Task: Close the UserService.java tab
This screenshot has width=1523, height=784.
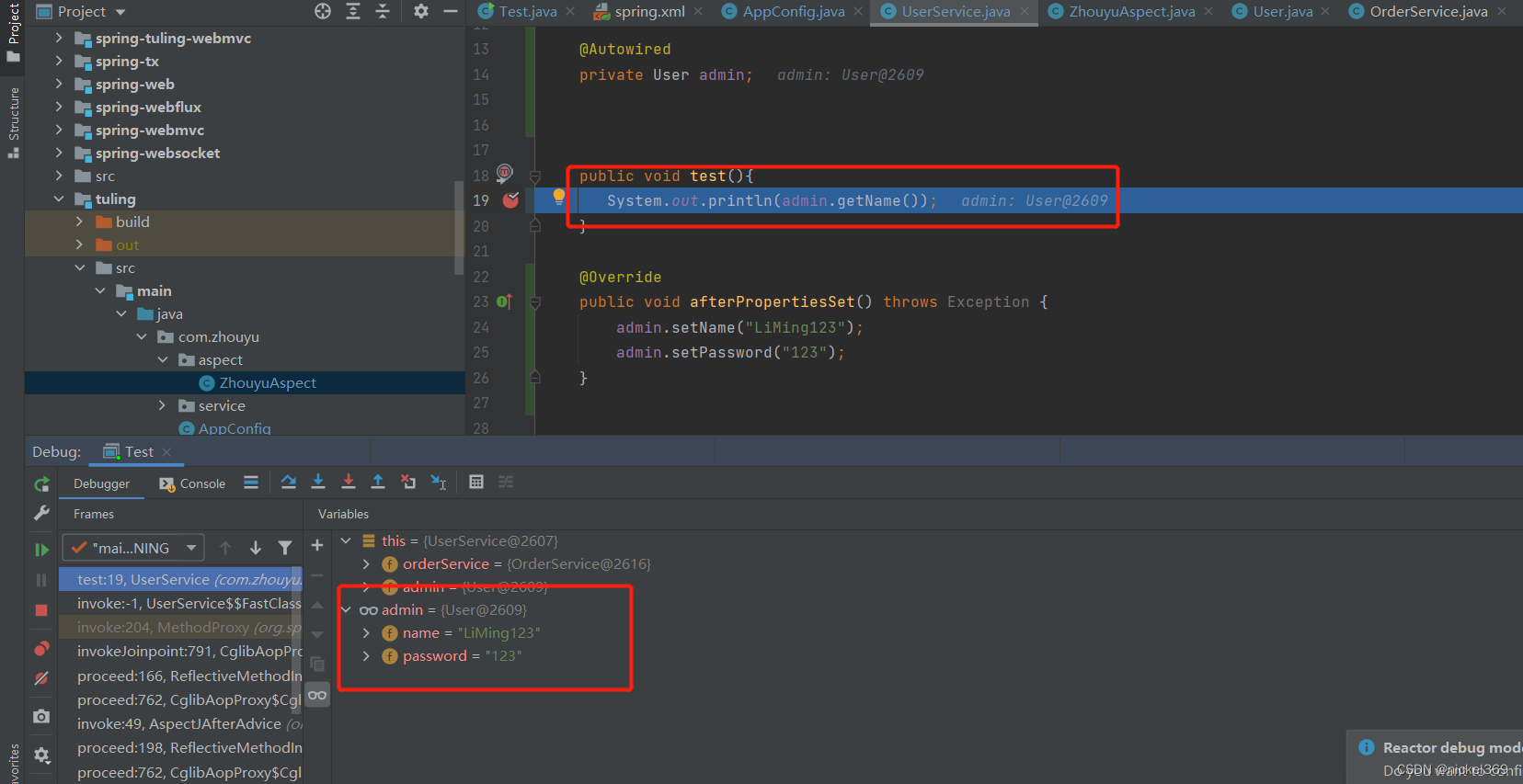Action: click(x=1025, y=11)
